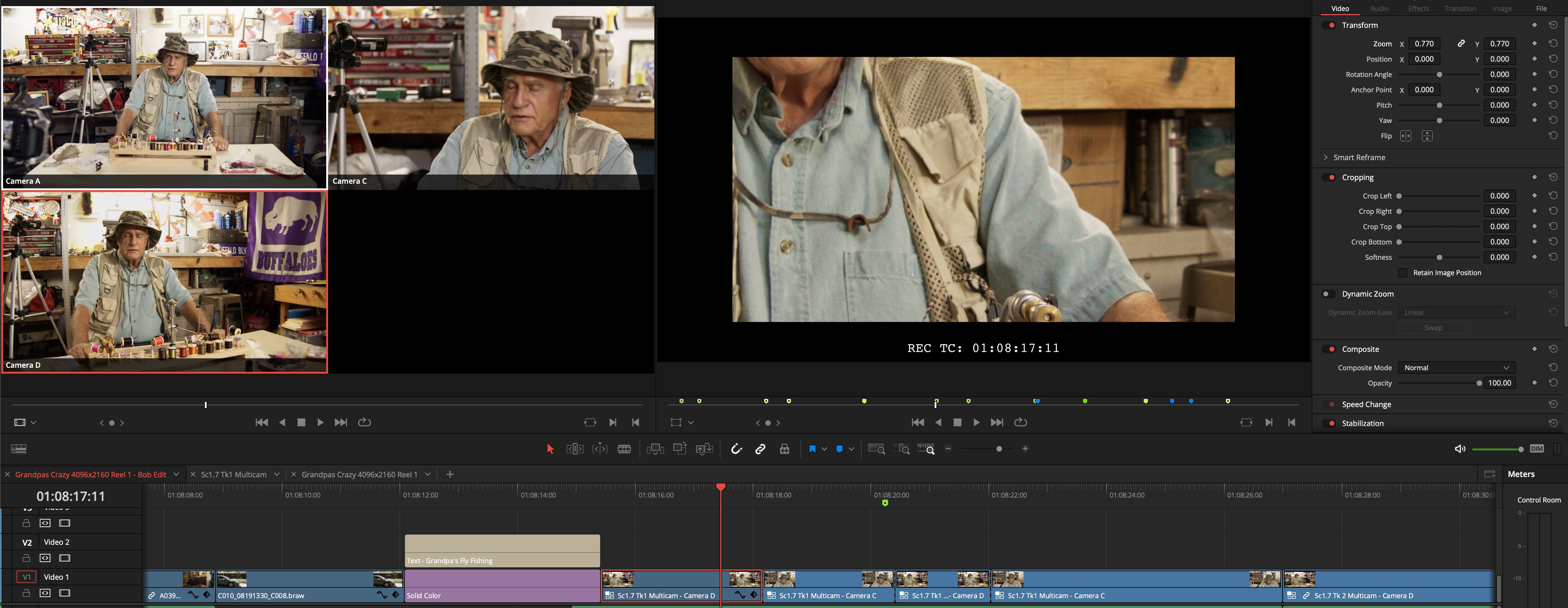Switch to the File inspector tab
Viewport: 1568px width, 608px height.
tap(1541, 9)
